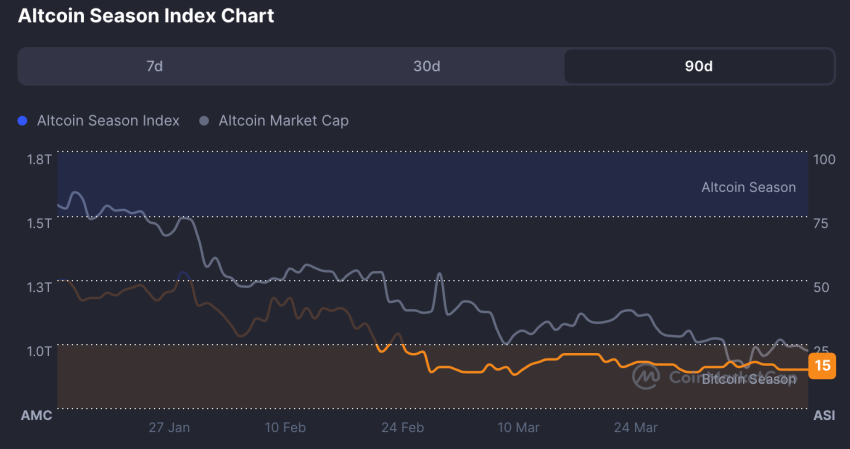Click the 10 Feb date marker
Screen dimensions: 850x449
point(285,427)
